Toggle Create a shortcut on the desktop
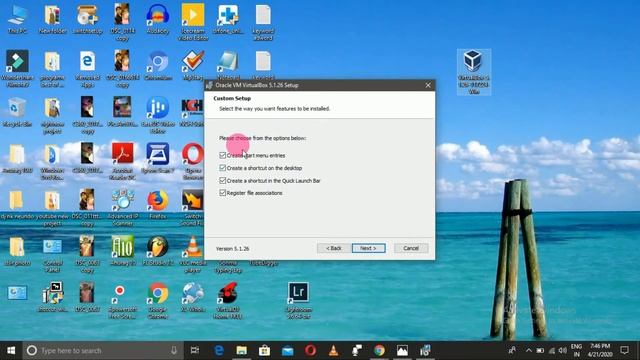 tap(222, 168)
